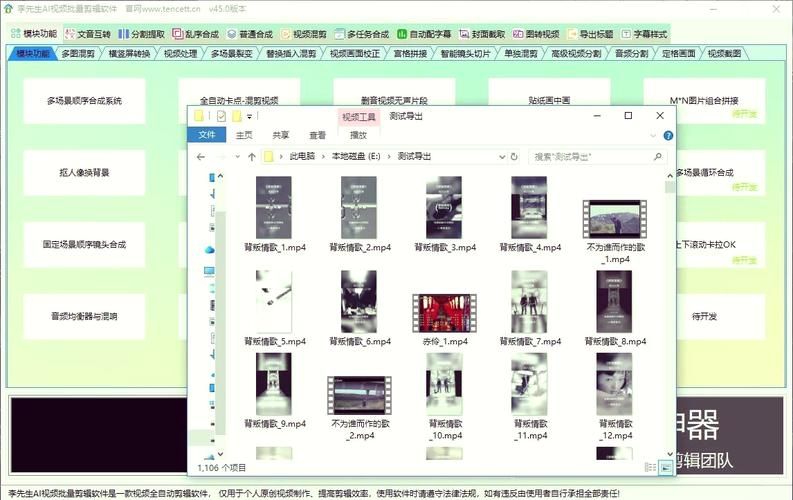The image size is (793, 500).
Task: Open the recent locations dropdown arrow
Action: pyautogui.click(x=238, y=157)
